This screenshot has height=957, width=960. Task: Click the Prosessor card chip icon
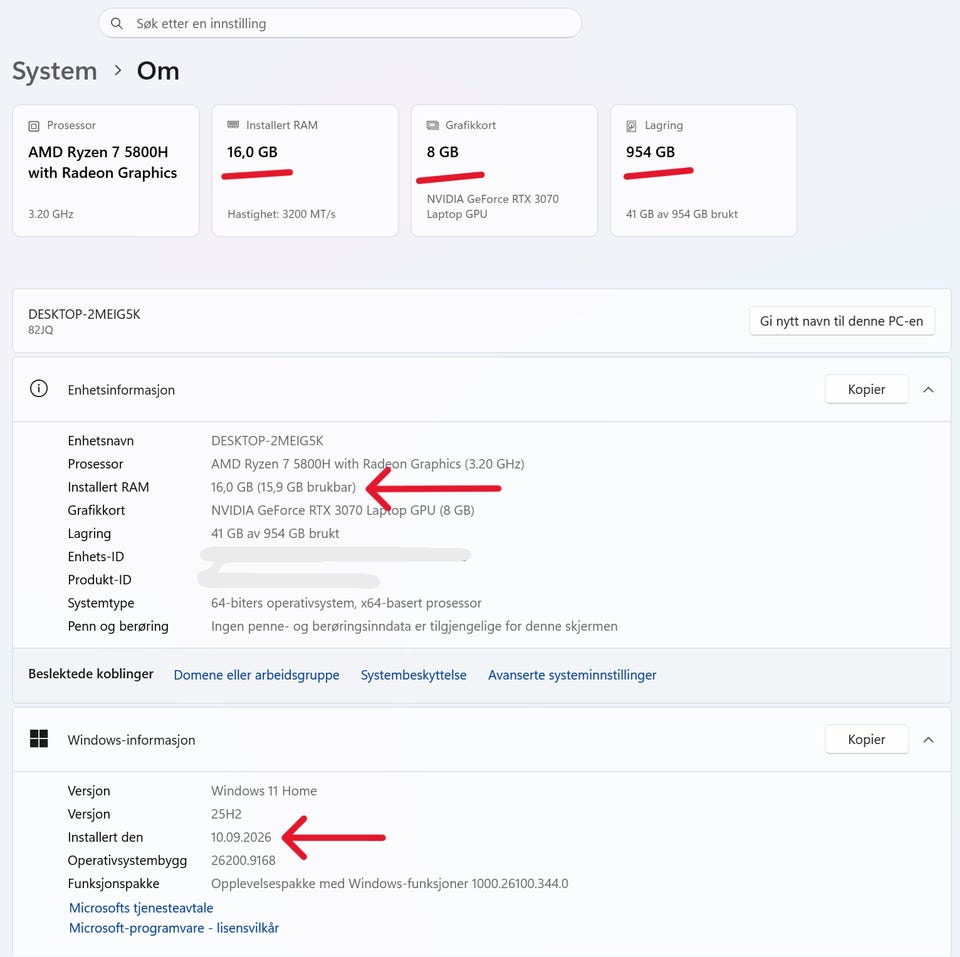click(34, 126)
